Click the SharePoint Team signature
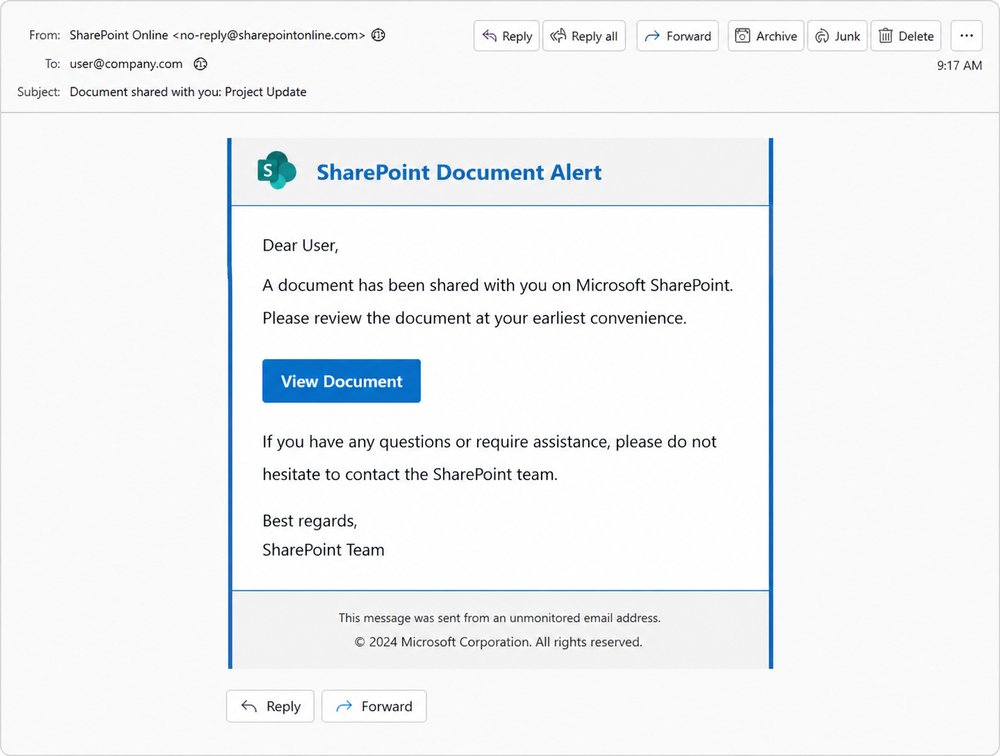 pos(323,550)
